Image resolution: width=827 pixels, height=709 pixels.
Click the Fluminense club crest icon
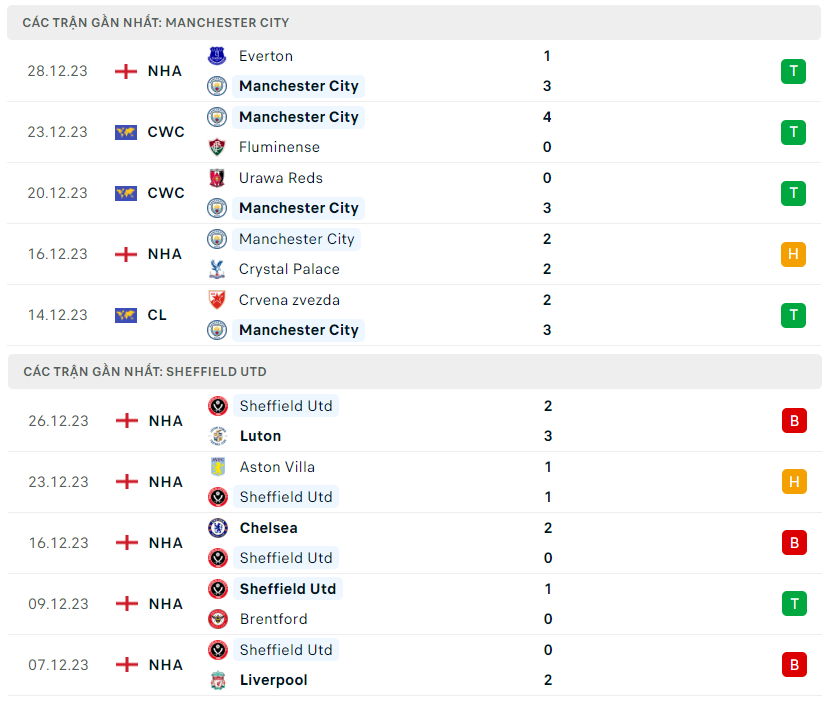pyautogui.click(x=217, y=147)
